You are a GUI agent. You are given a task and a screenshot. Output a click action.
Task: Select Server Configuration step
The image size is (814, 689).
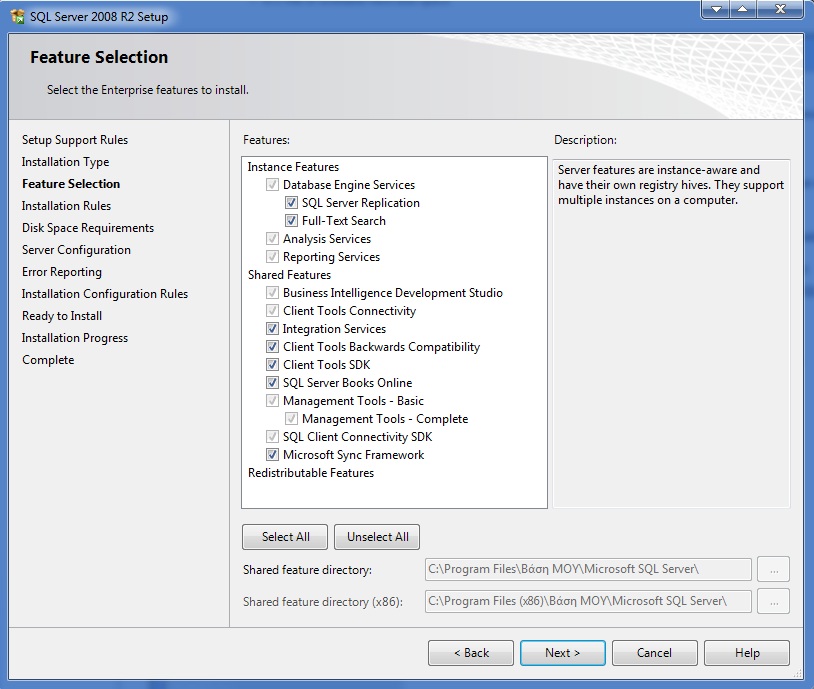point(76,250)
